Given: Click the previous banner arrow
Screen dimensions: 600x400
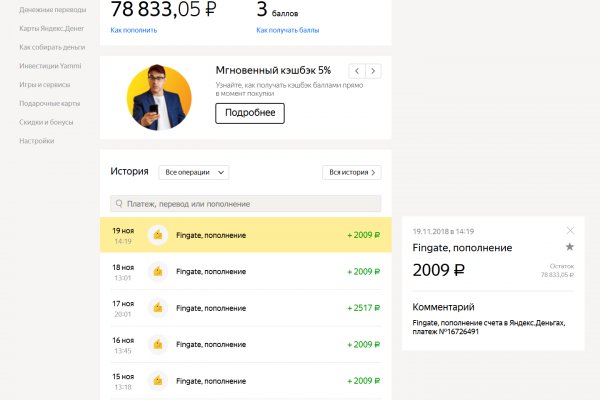Looking at the screenshot, I should click(356, 71).
